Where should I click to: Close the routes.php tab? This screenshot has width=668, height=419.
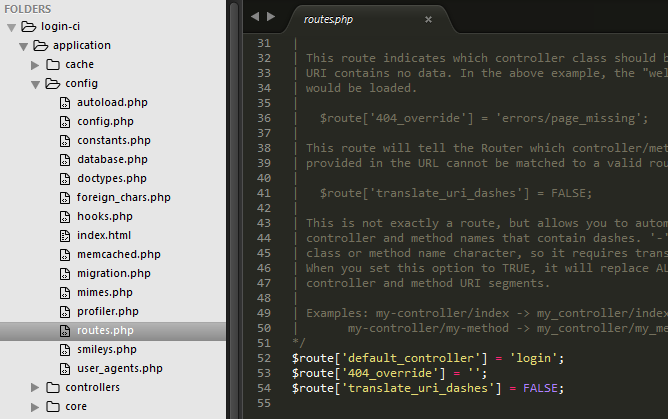428,20
